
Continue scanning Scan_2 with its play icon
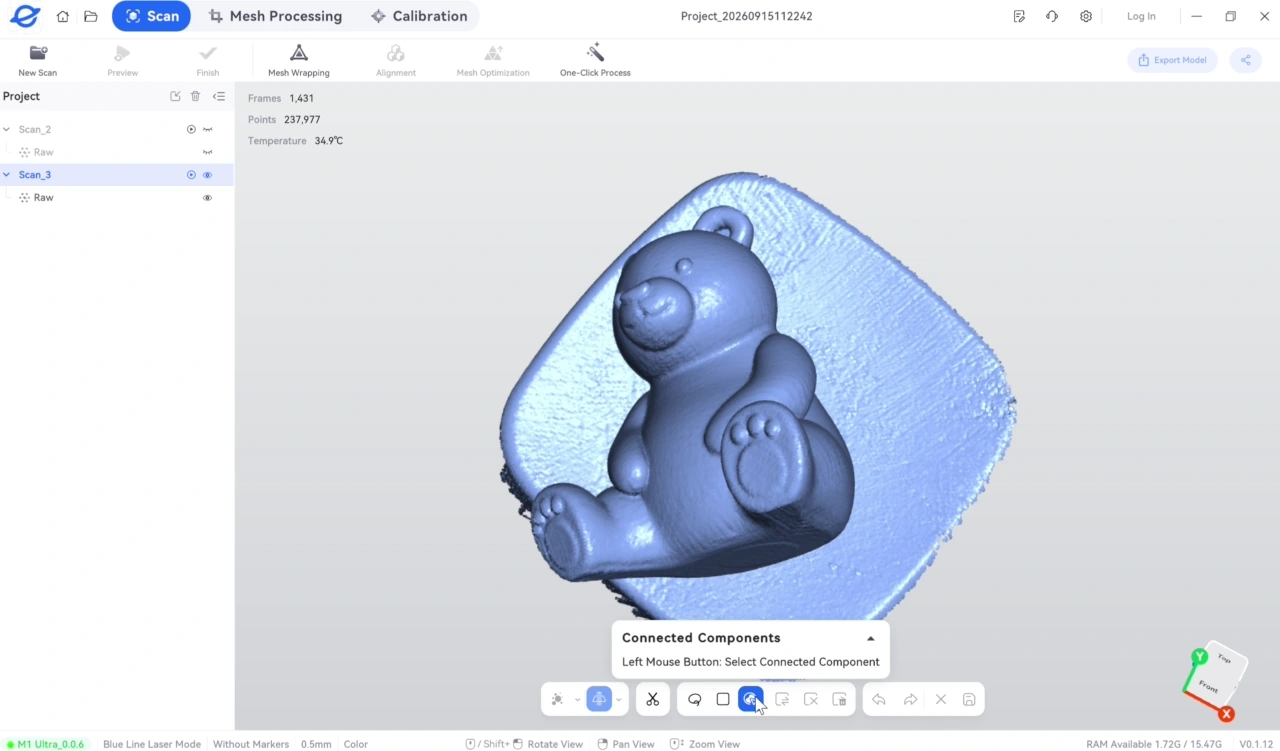(191, 129)
